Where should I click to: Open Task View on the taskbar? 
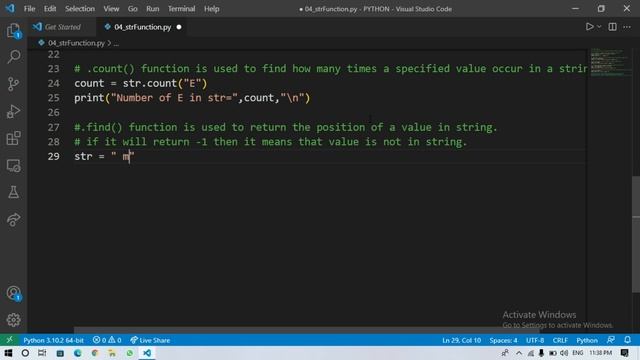42,353
